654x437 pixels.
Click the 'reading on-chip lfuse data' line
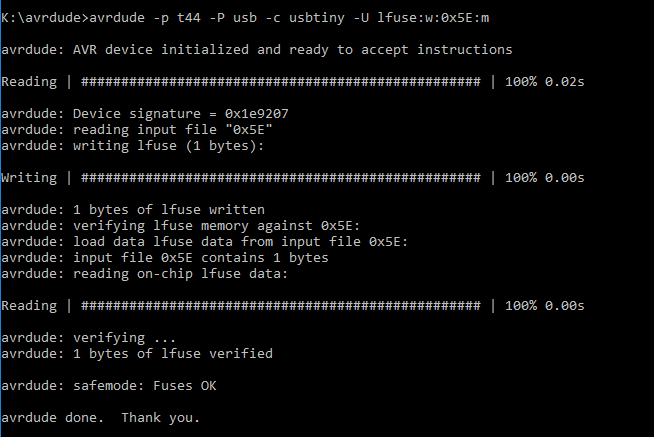pos(145,274)
